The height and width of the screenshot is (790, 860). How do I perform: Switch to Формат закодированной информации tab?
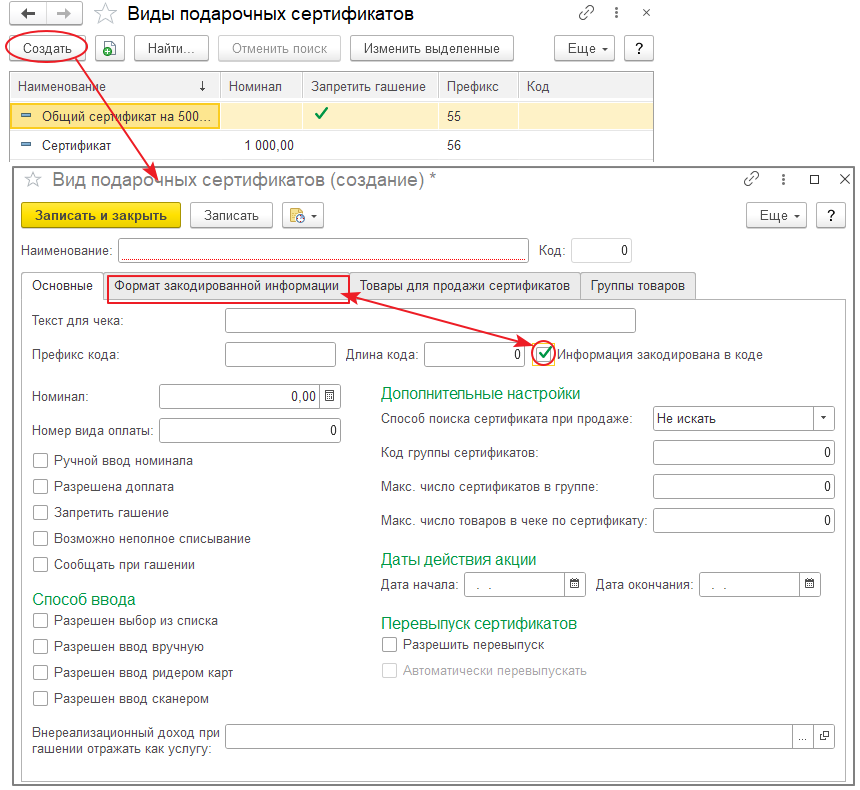pyautogui.click(x=227, y=286)
